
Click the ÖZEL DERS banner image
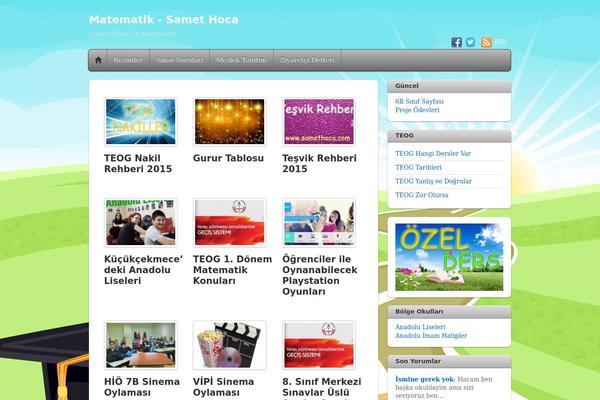pos(449,257)
